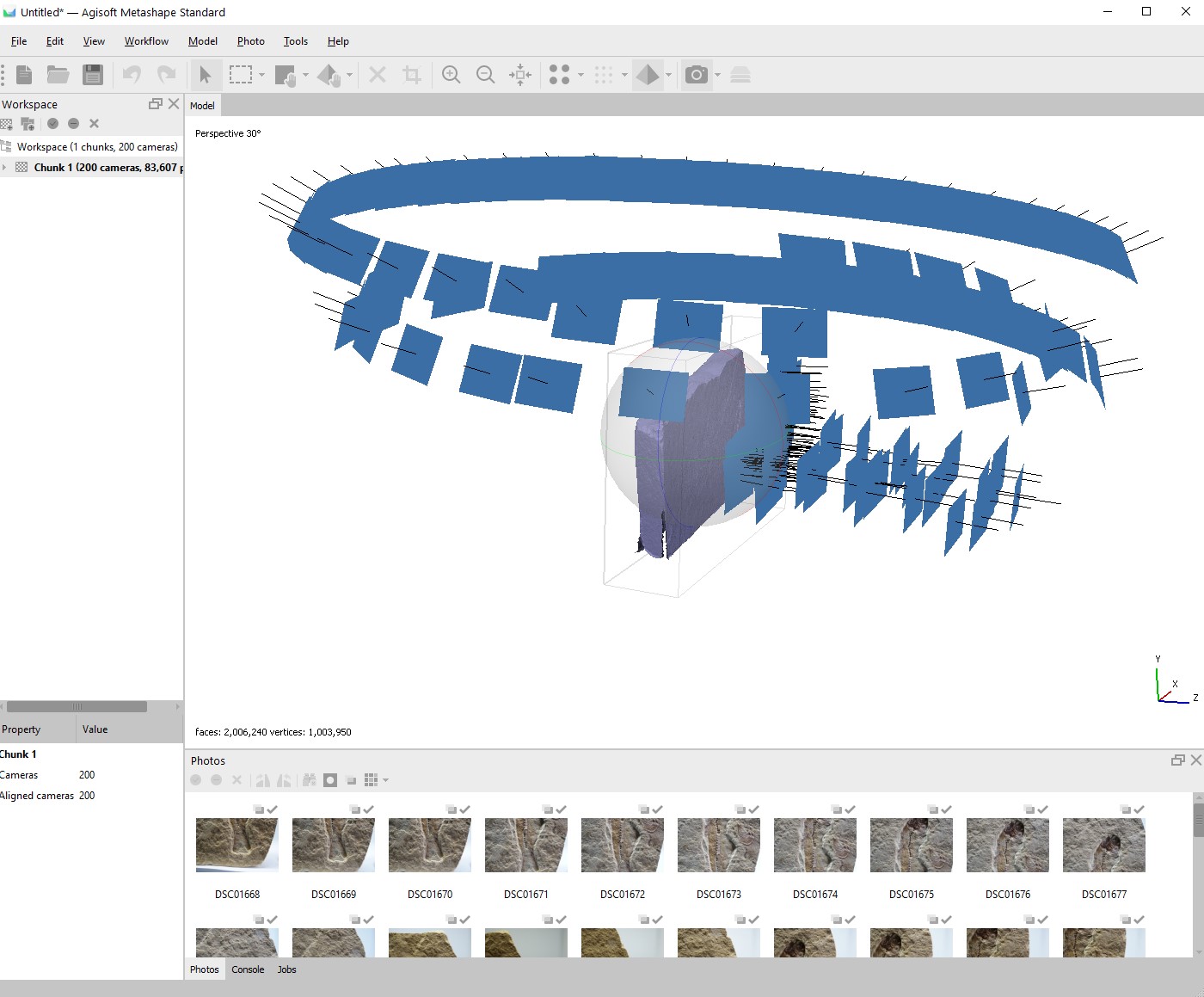Viewport: 1204px width, 997px height.
Task: Click the Zoom Out magnifier icon
Action: 485,75
